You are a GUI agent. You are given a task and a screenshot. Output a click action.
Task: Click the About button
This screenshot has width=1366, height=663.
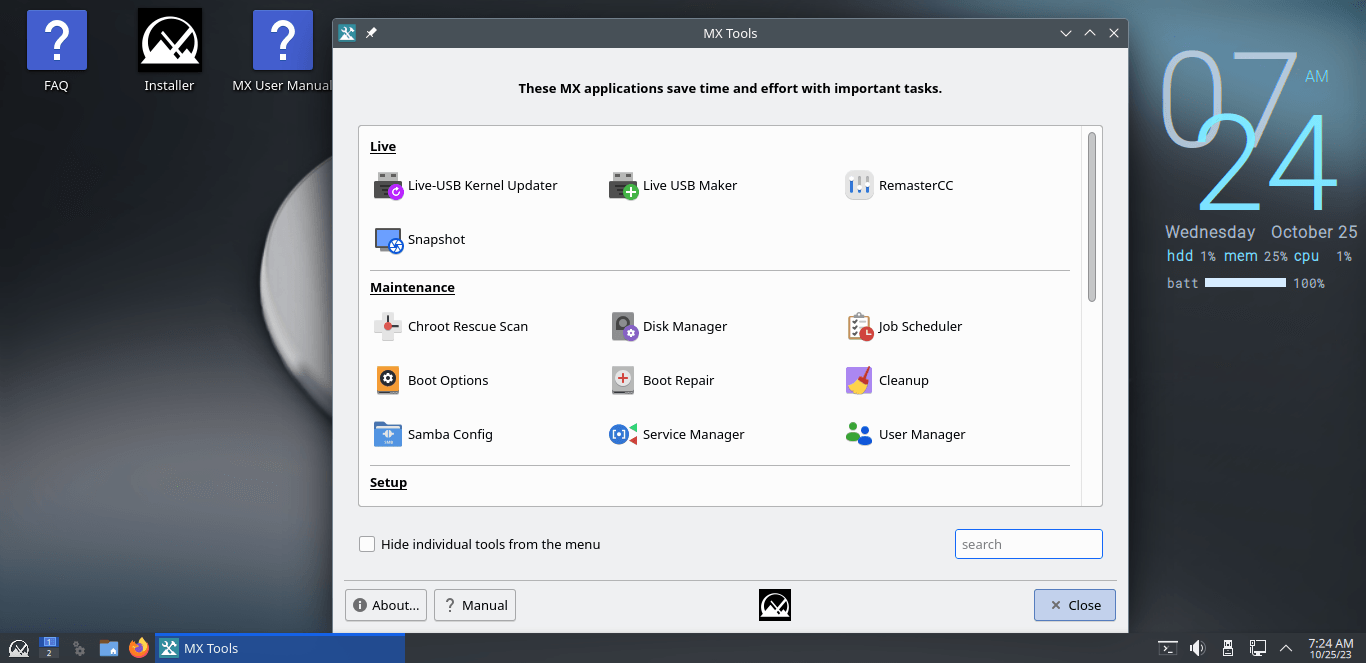386,605
